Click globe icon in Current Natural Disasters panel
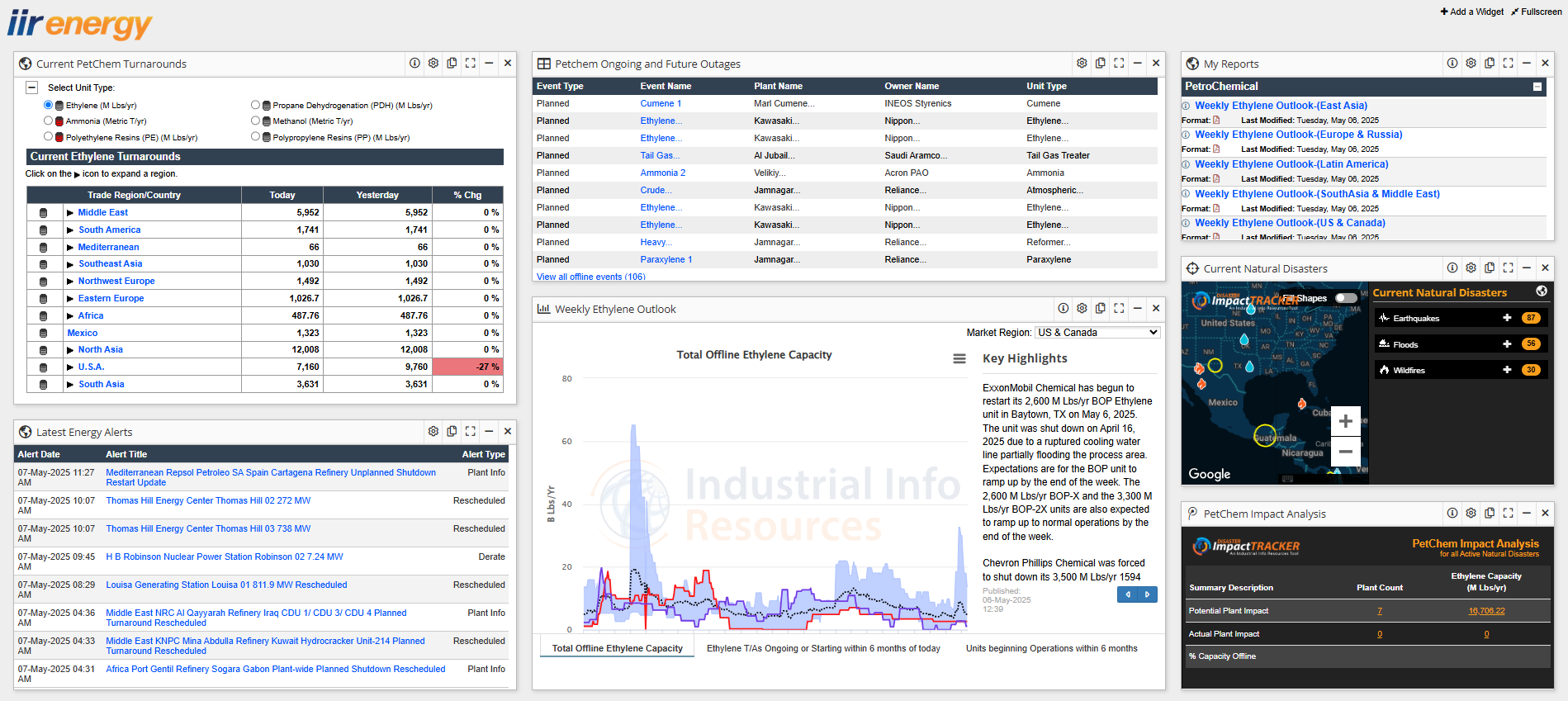This screenshot has width=1568, height=701. 1541,291
